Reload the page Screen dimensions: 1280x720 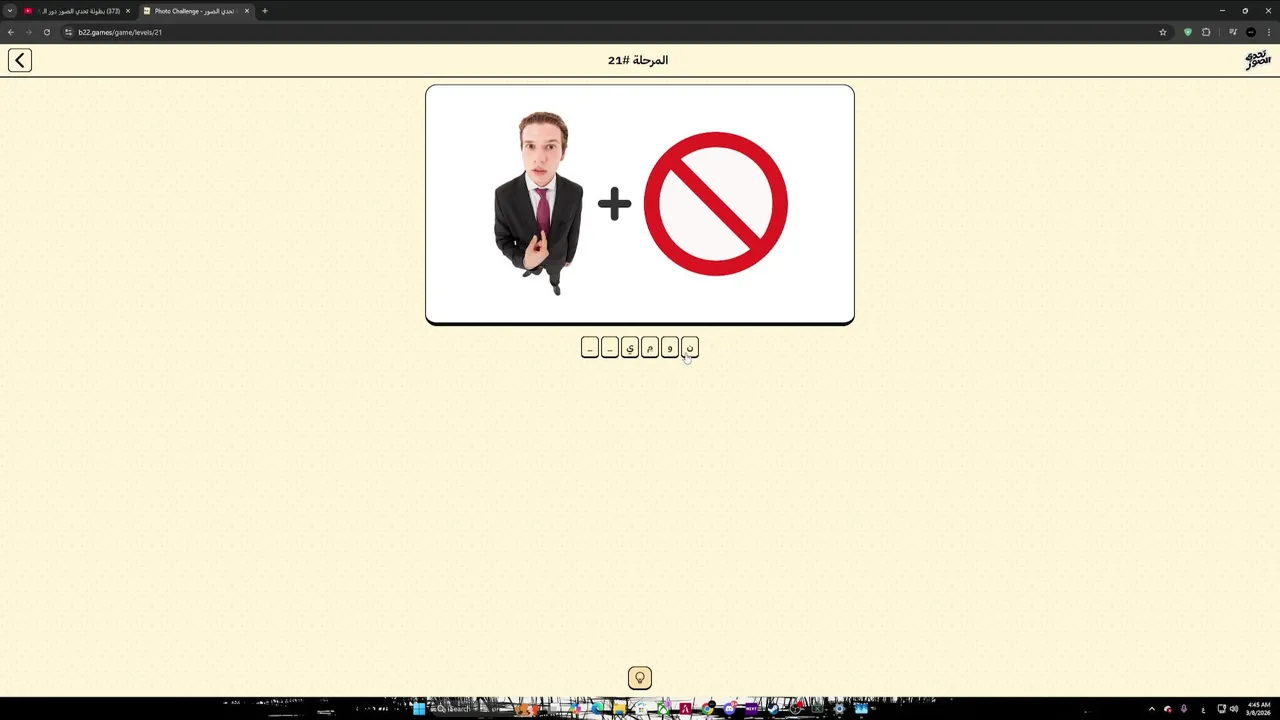(x=46, y=32)
